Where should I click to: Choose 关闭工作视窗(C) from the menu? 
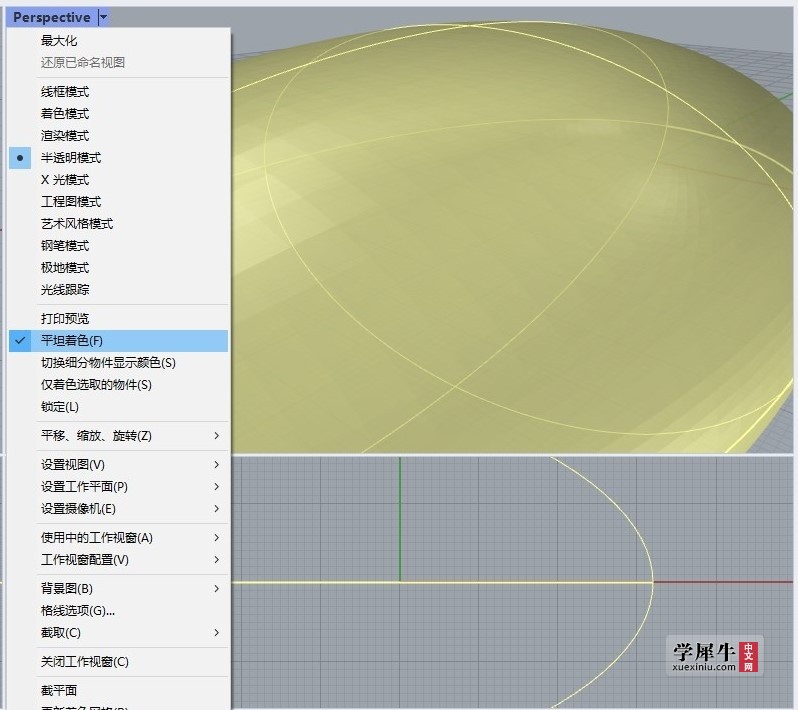pos(119,662)
